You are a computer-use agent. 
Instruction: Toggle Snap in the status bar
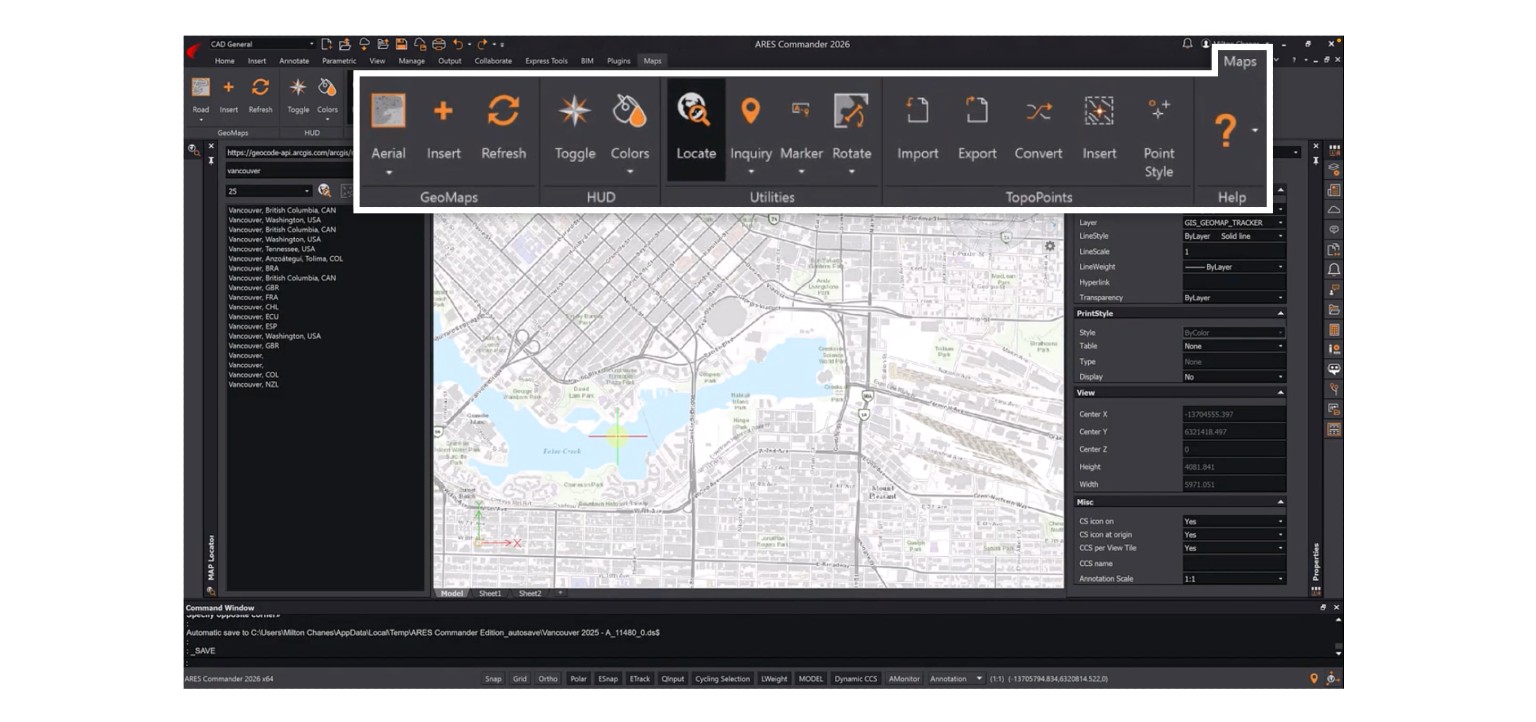(493, 679)
